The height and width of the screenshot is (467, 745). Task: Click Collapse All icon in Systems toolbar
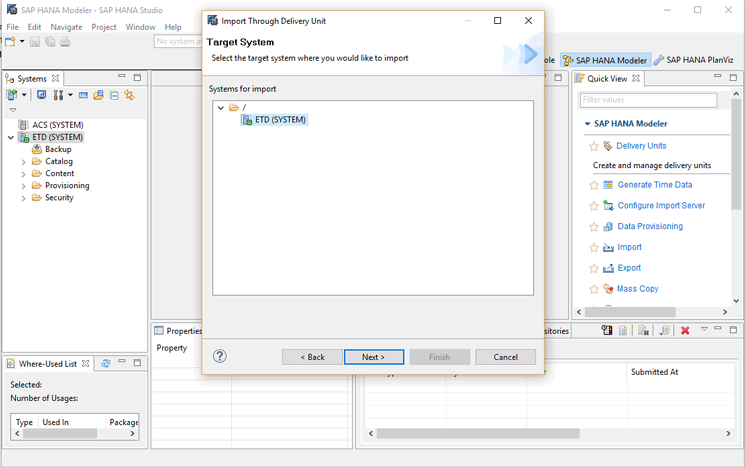click(x=114, y=95)
